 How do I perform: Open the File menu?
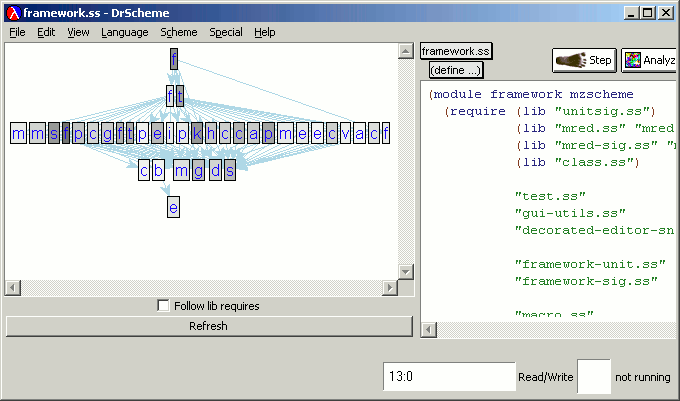pos(17,33)
